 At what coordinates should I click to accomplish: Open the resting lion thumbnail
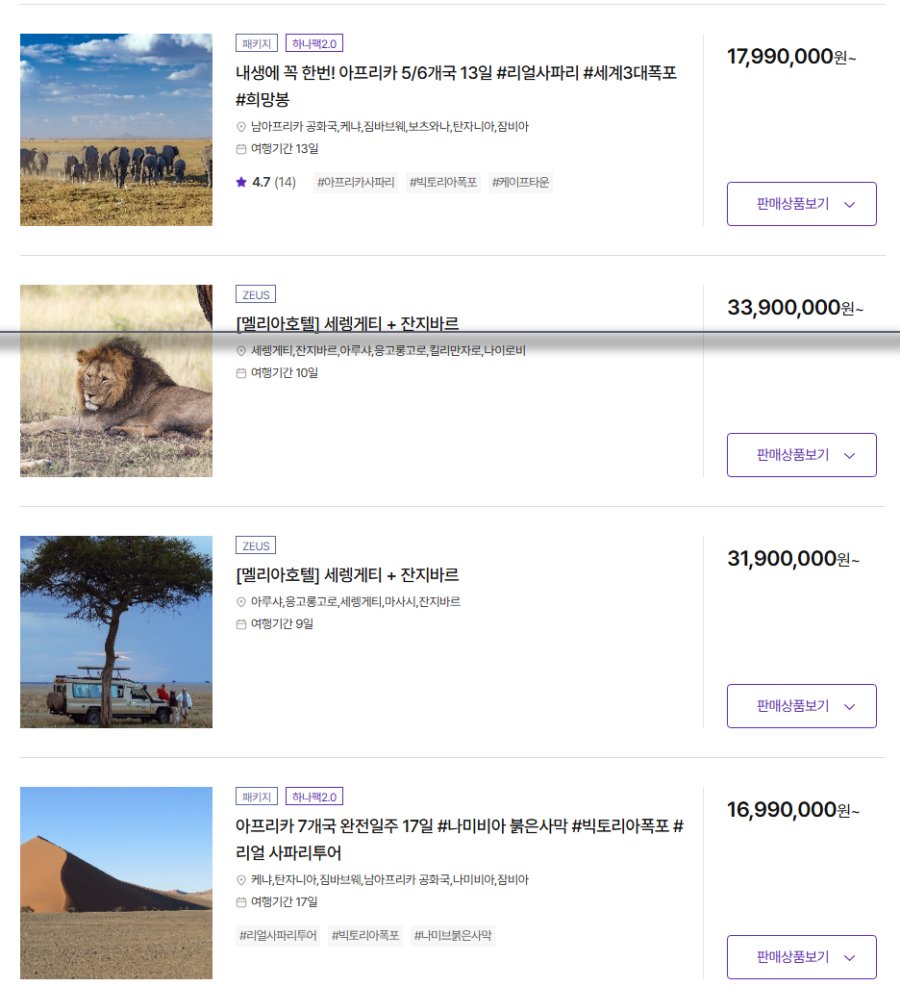click(x=116, y=381)
